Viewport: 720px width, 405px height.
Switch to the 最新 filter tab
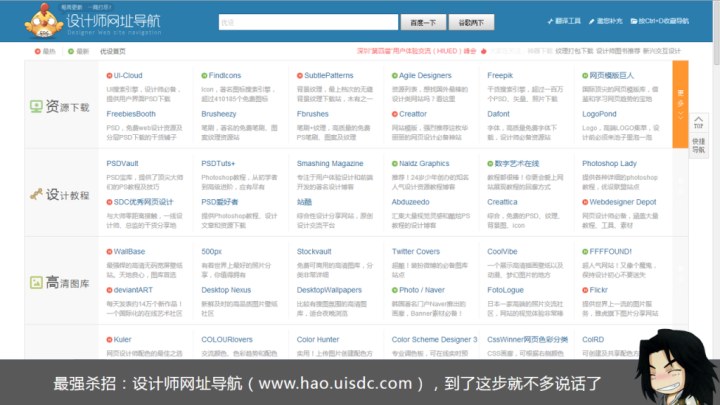point(78,51)
